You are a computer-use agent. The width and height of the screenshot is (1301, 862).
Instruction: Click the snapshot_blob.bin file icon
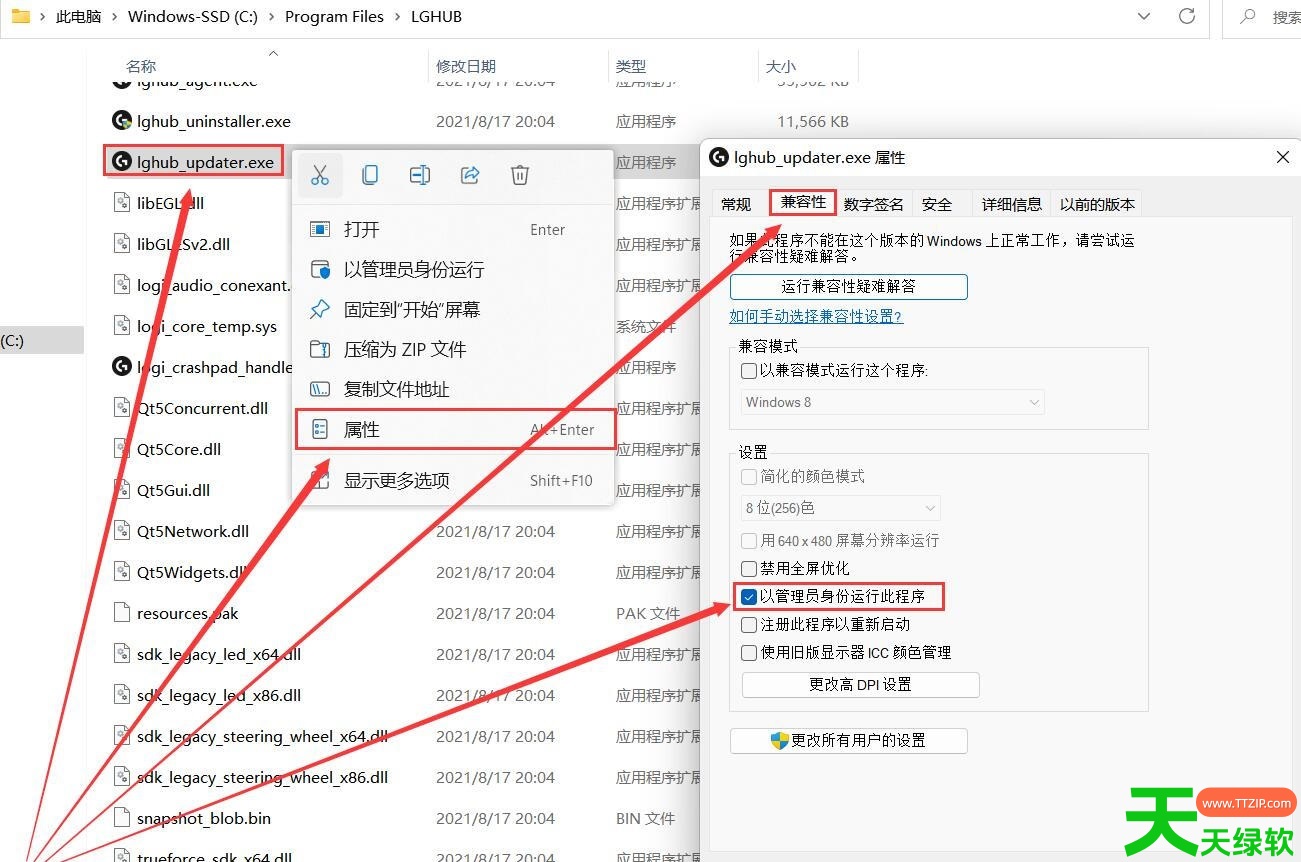tap(122, 818)
